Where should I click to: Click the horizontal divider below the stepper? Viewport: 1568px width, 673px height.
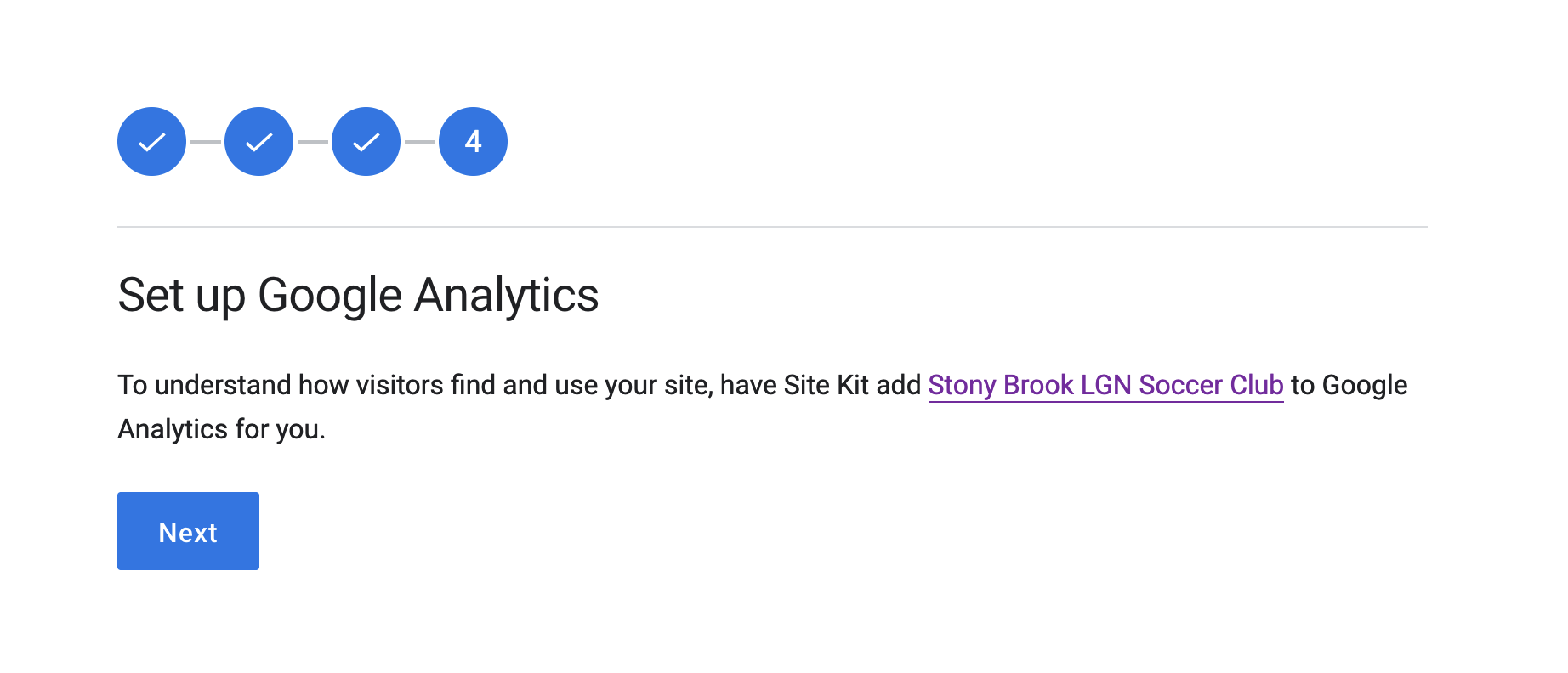tap(772, 227)
